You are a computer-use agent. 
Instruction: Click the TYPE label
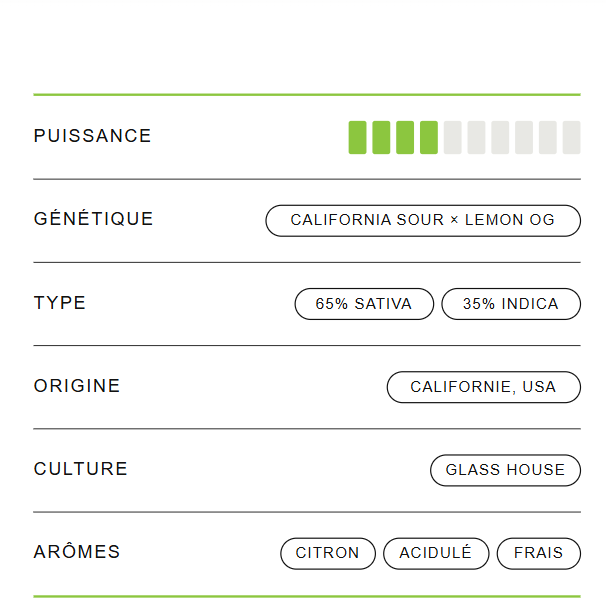60,303
